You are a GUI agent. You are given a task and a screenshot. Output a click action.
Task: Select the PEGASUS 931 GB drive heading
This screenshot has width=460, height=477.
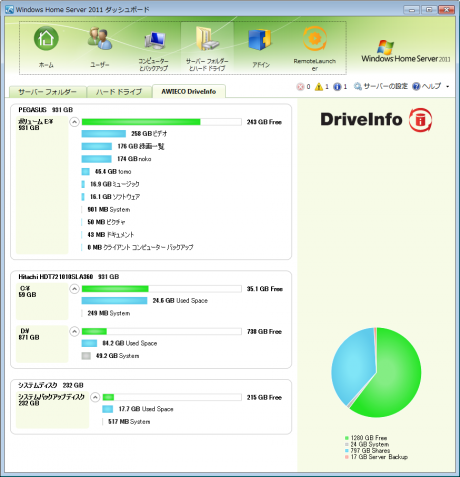[x=46, y=110]
